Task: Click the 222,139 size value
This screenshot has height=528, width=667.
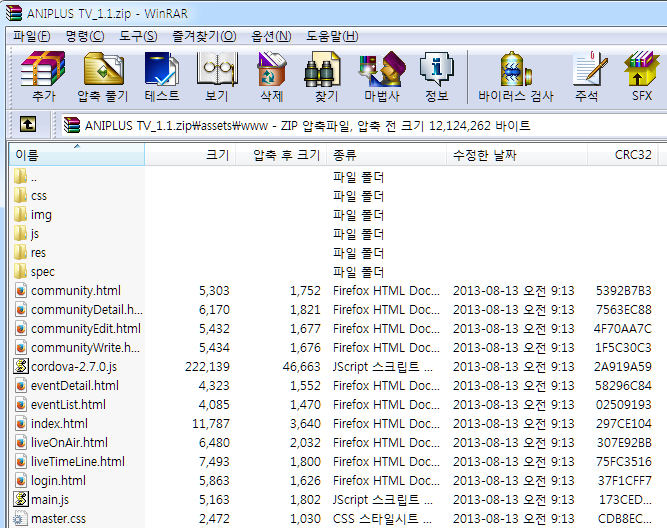Action: point(207,366)
